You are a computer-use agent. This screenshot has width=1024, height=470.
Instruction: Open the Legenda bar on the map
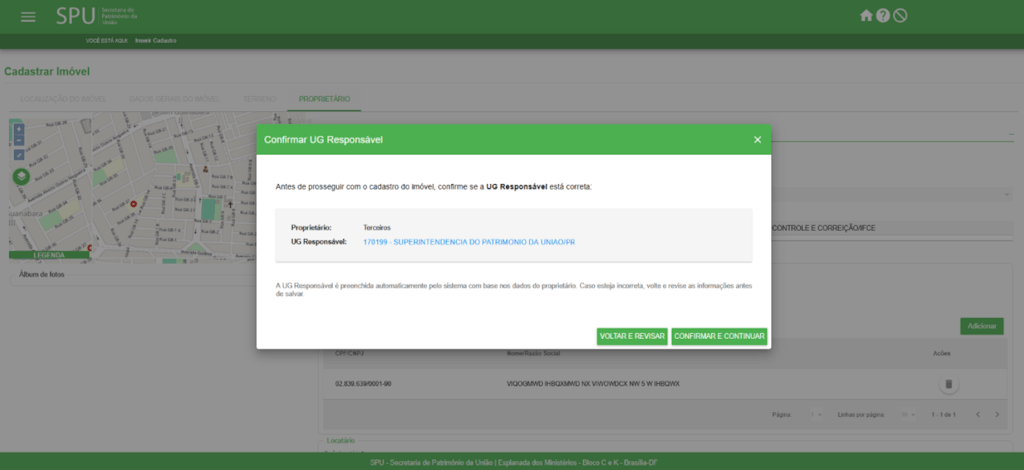(49, 255)
